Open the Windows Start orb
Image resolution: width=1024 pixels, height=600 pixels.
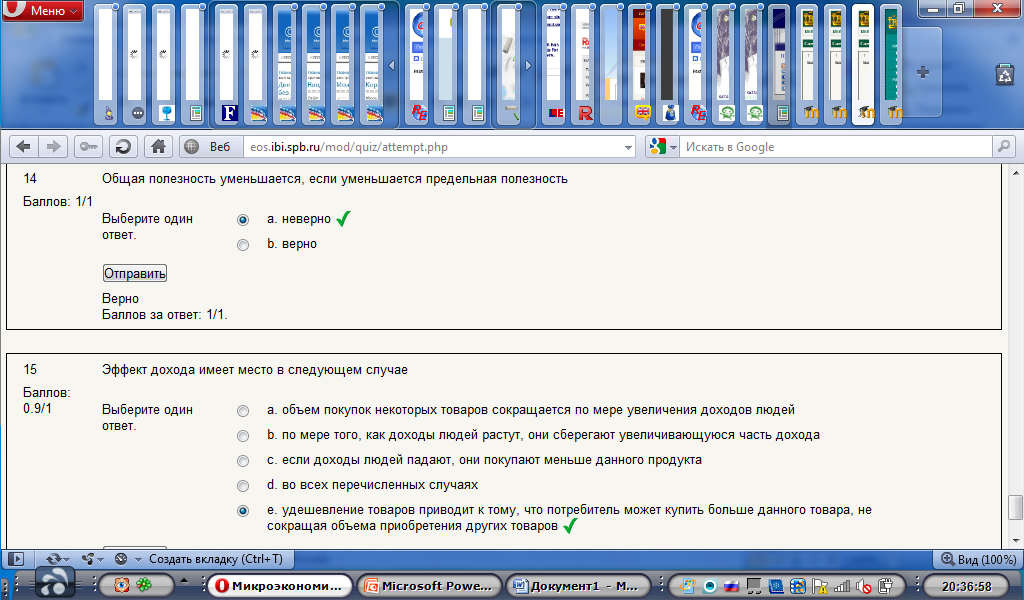(55, 583)
